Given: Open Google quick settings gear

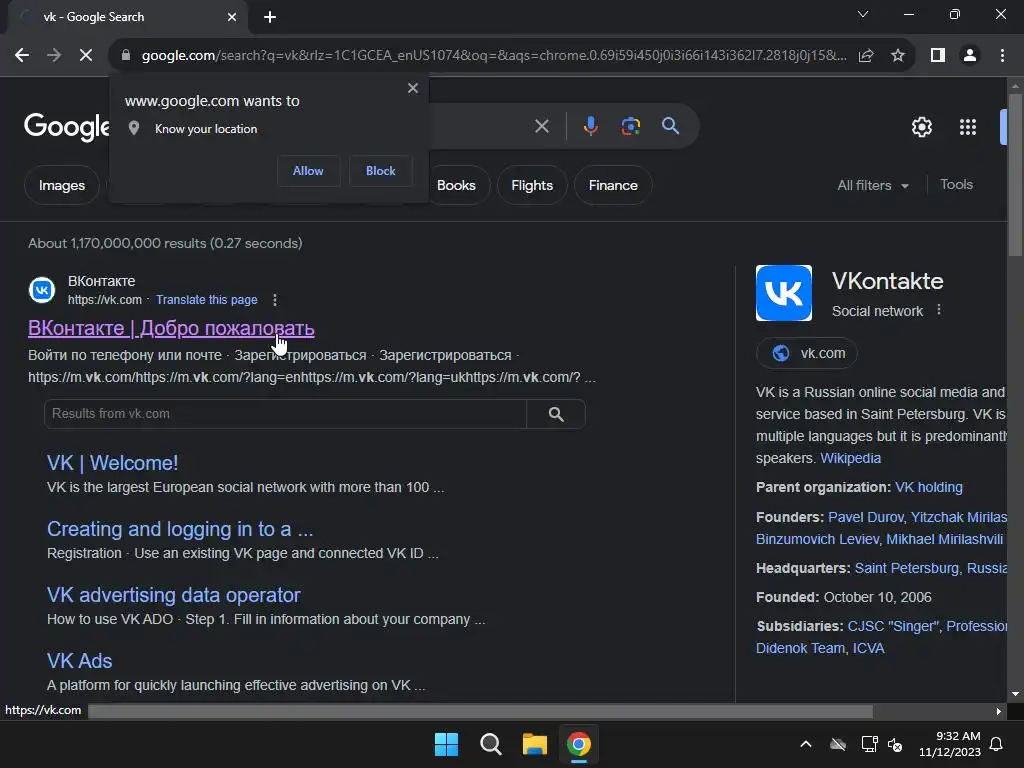Looking at the screenshot, I should (921, 127).
